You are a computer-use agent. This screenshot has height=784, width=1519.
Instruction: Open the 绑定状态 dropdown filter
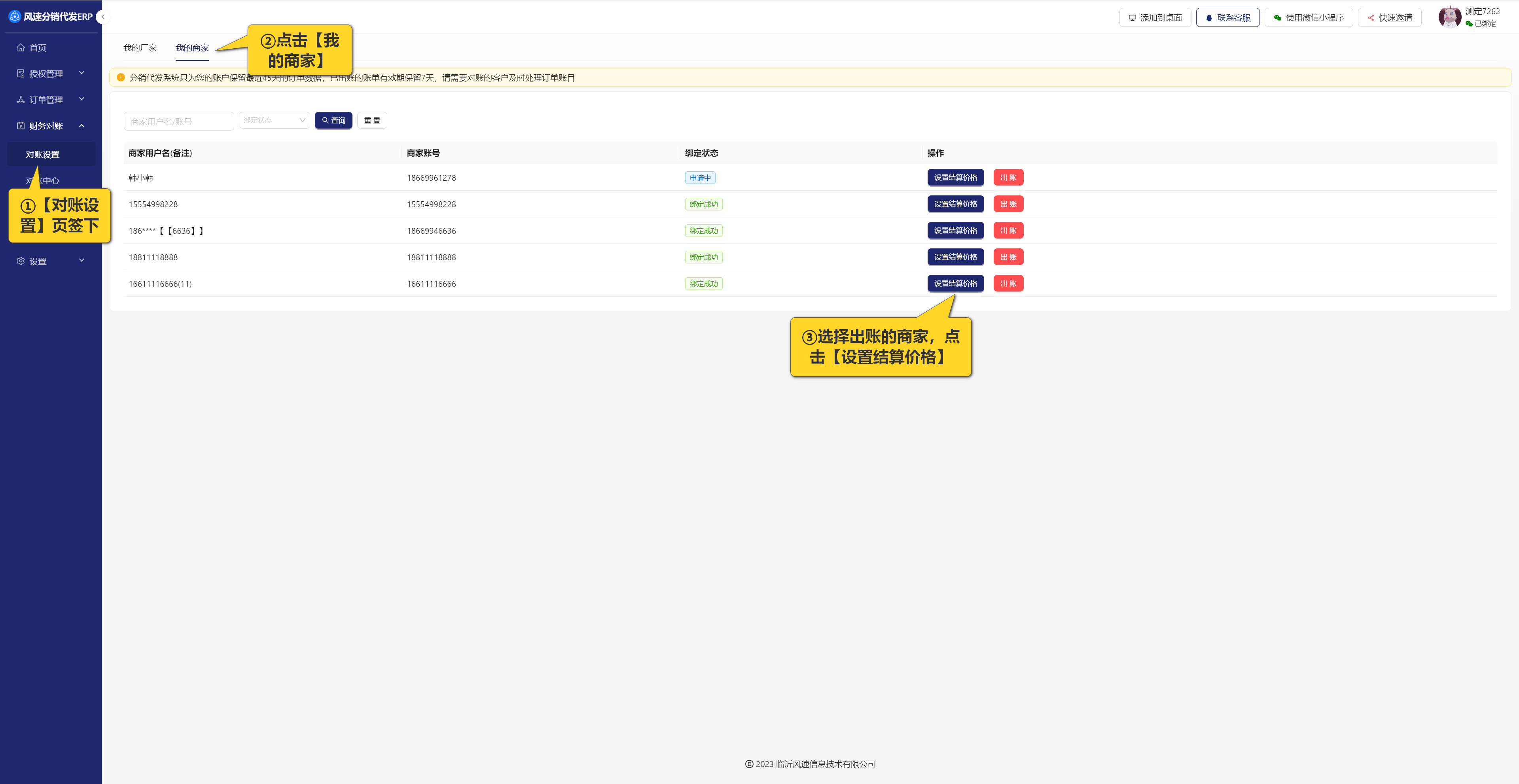point(274,120)
